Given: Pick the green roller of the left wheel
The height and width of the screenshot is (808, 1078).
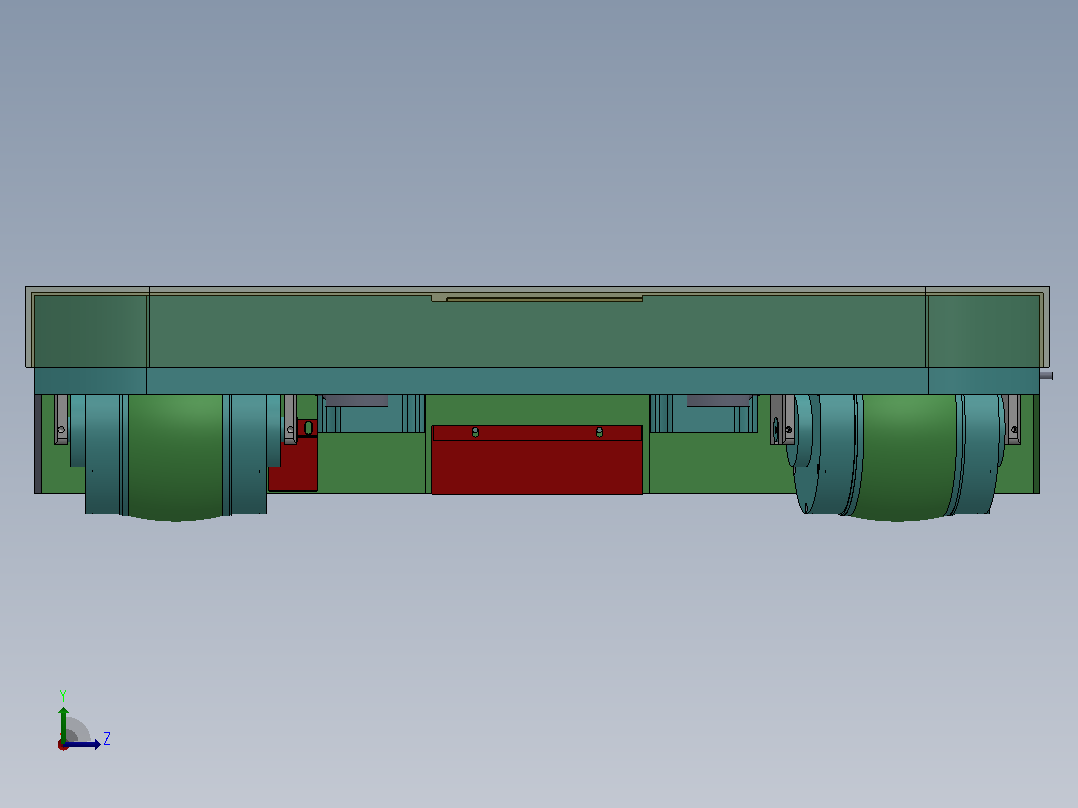Looking at the screenshot, I should (x=175, y=457).
